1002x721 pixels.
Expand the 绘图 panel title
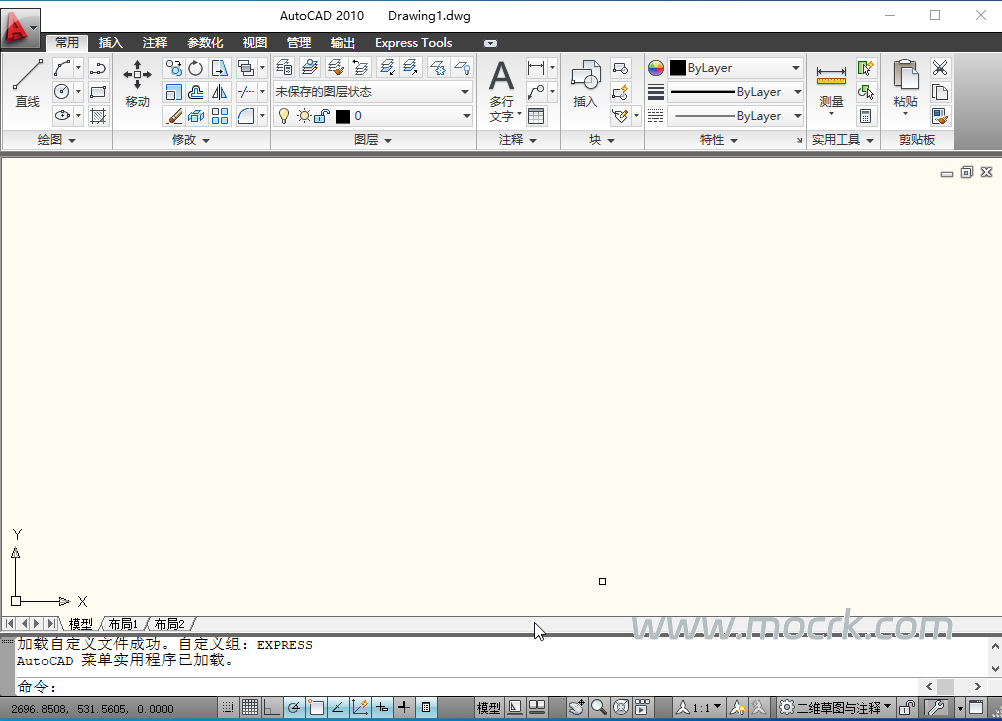point(56,140)
